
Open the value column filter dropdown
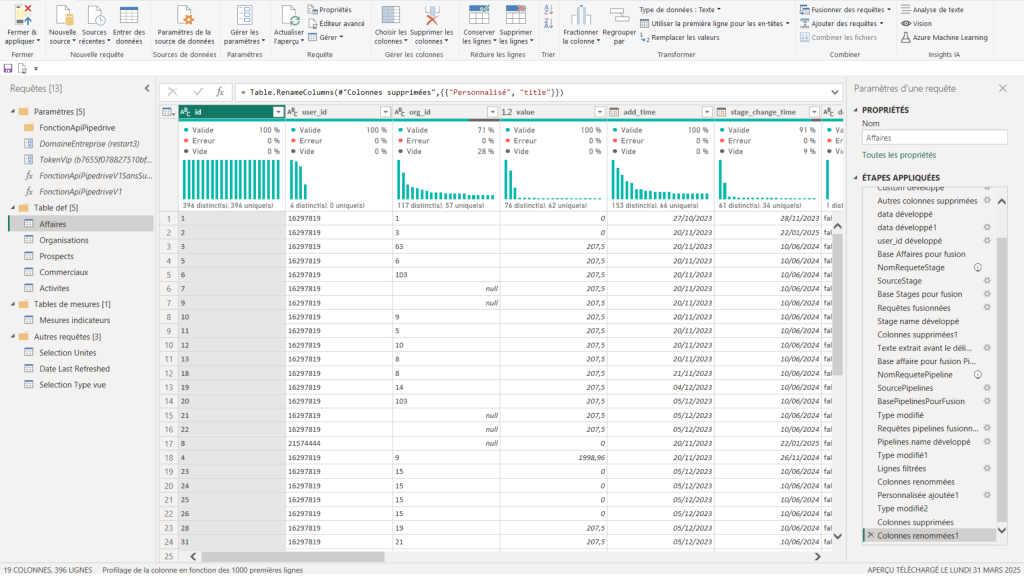point(599,112)
